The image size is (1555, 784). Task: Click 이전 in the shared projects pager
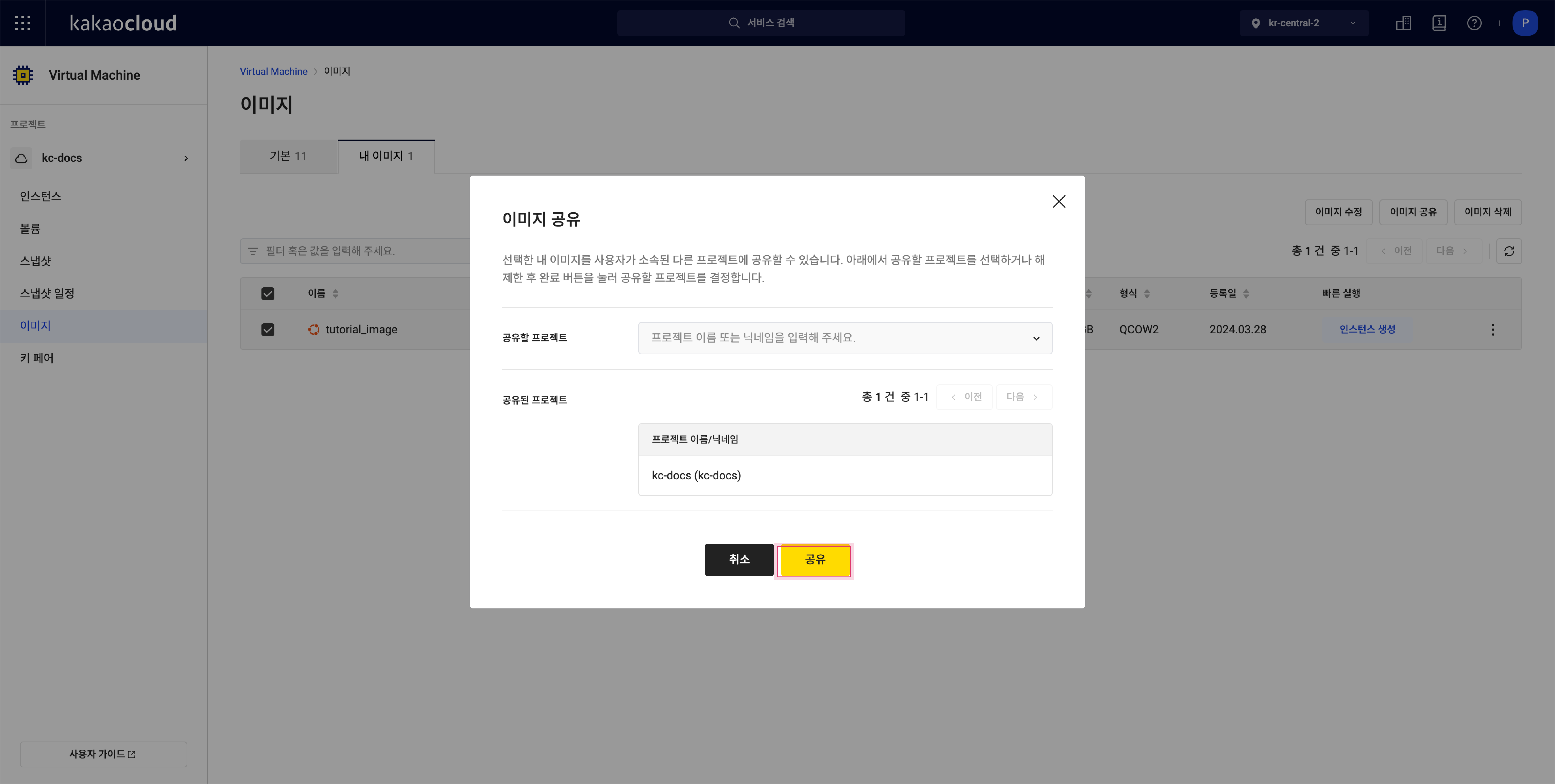click(965, 397)
